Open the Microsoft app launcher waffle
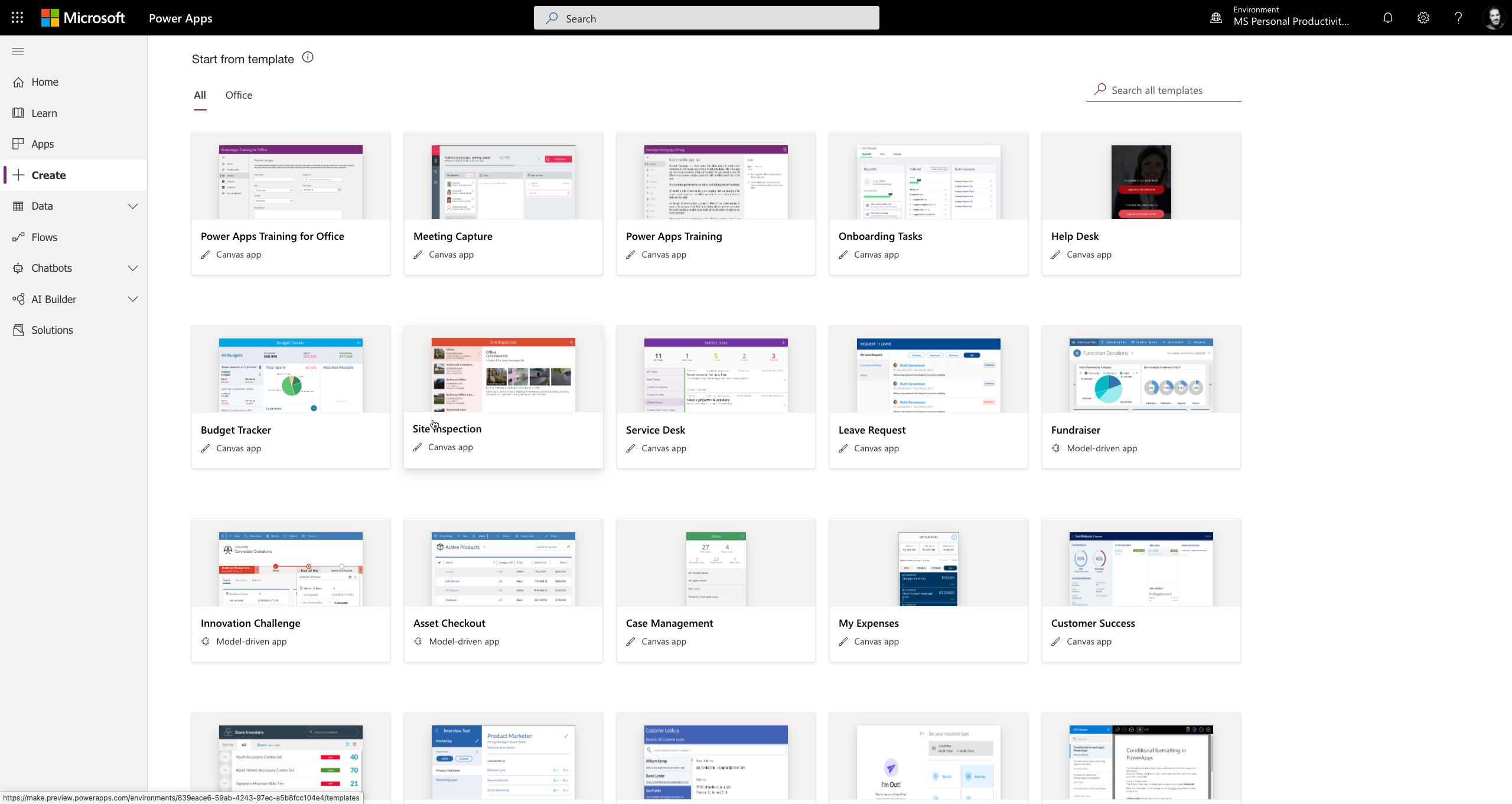The image size is (1512, 804). pos(17,18)
